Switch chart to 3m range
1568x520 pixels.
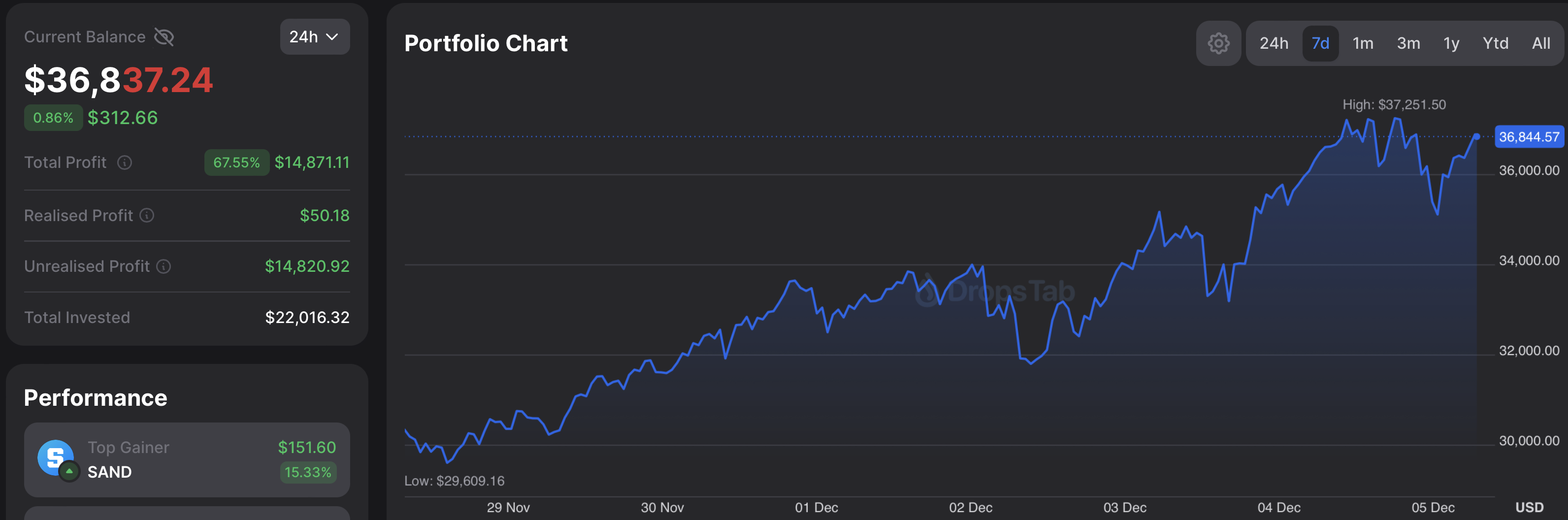click(x=1408, y=43)
